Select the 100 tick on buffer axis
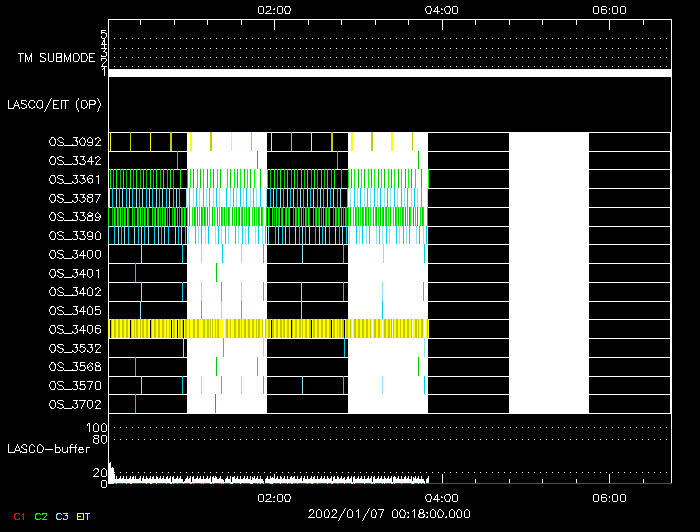700x532 pixels. pyautogui.click(x=98, y=428)
